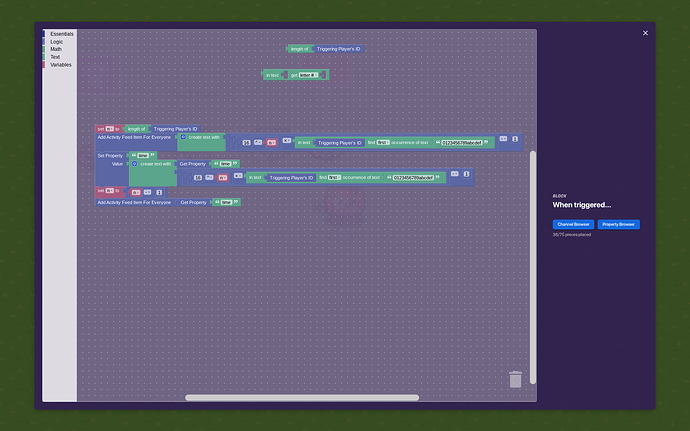Screen dimensions: 690x431
Task: Click 'Get Property' in last activity feed block
Action: click(194, 203)
